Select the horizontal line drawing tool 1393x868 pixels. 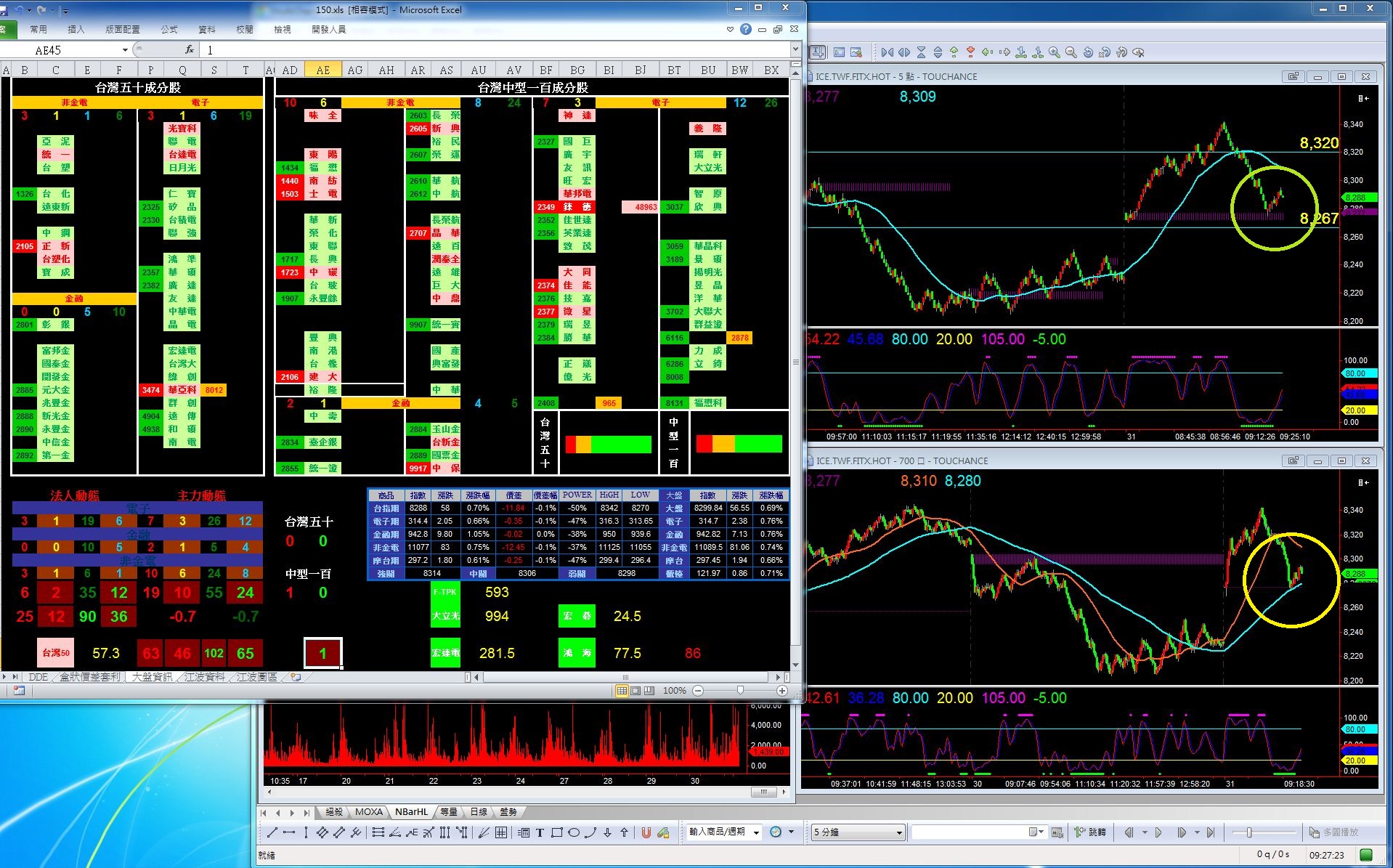tap(289, 832)
